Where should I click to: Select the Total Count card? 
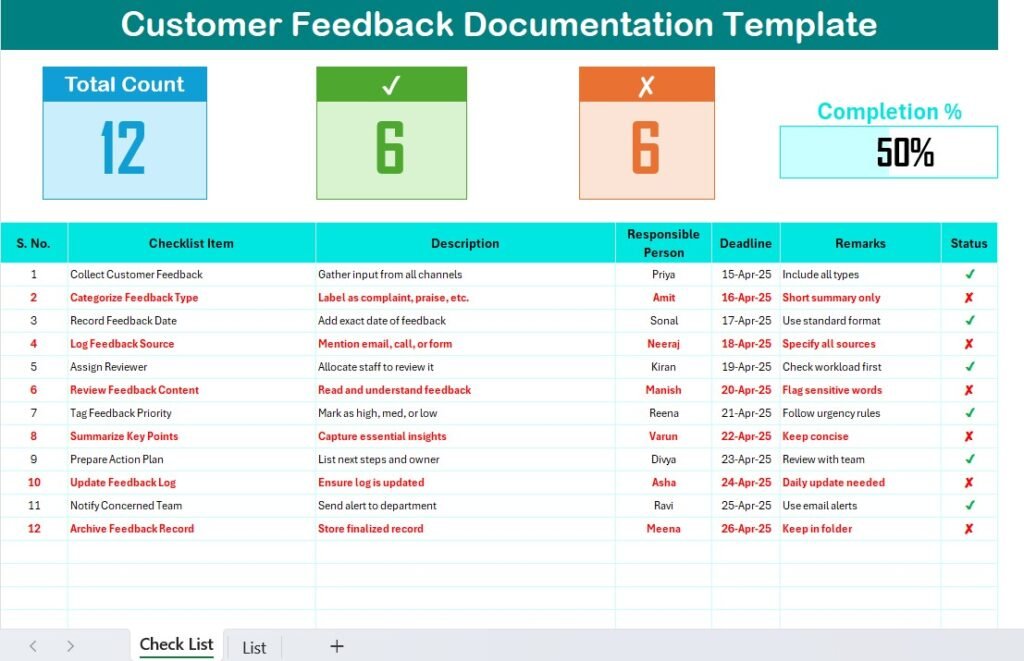(124, 130)
